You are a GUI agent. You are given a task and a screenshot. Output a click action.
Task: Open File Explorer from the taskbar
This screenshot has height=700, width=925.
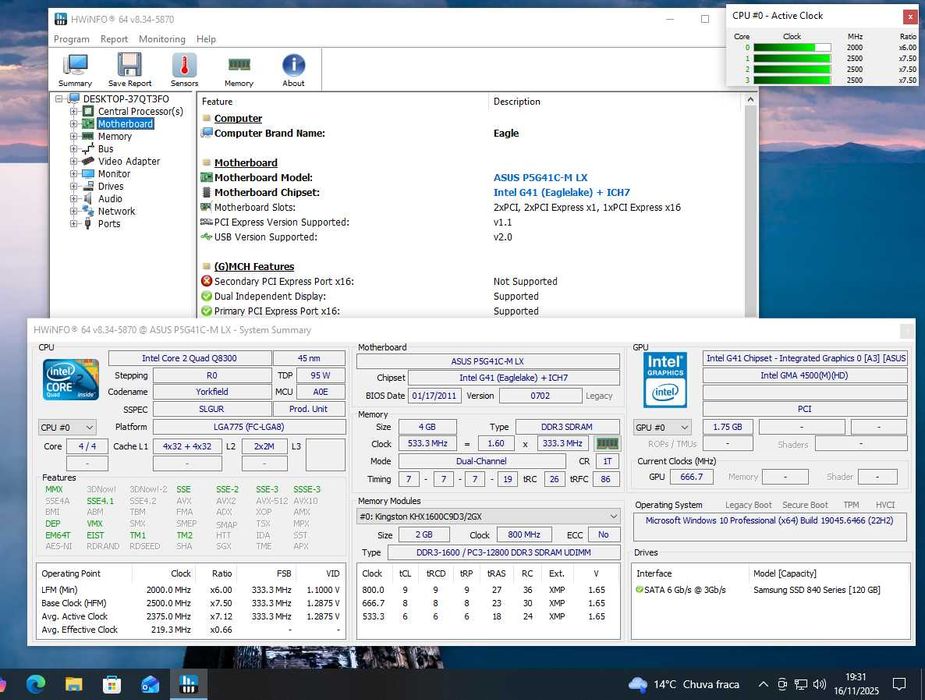(x=74, y=684)
